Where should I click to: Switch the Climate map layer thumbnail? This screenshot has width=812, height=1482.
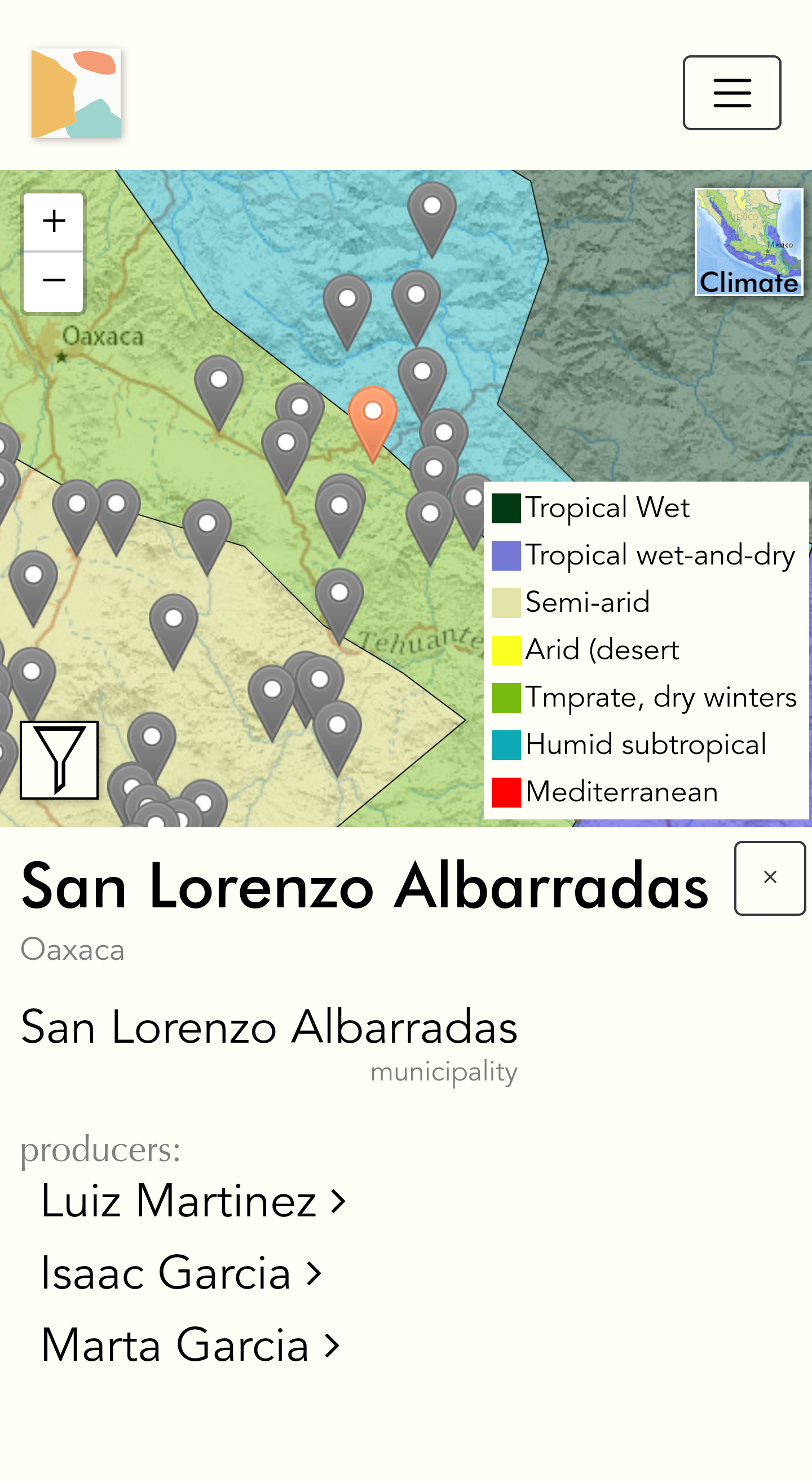[x=748, y=242]
